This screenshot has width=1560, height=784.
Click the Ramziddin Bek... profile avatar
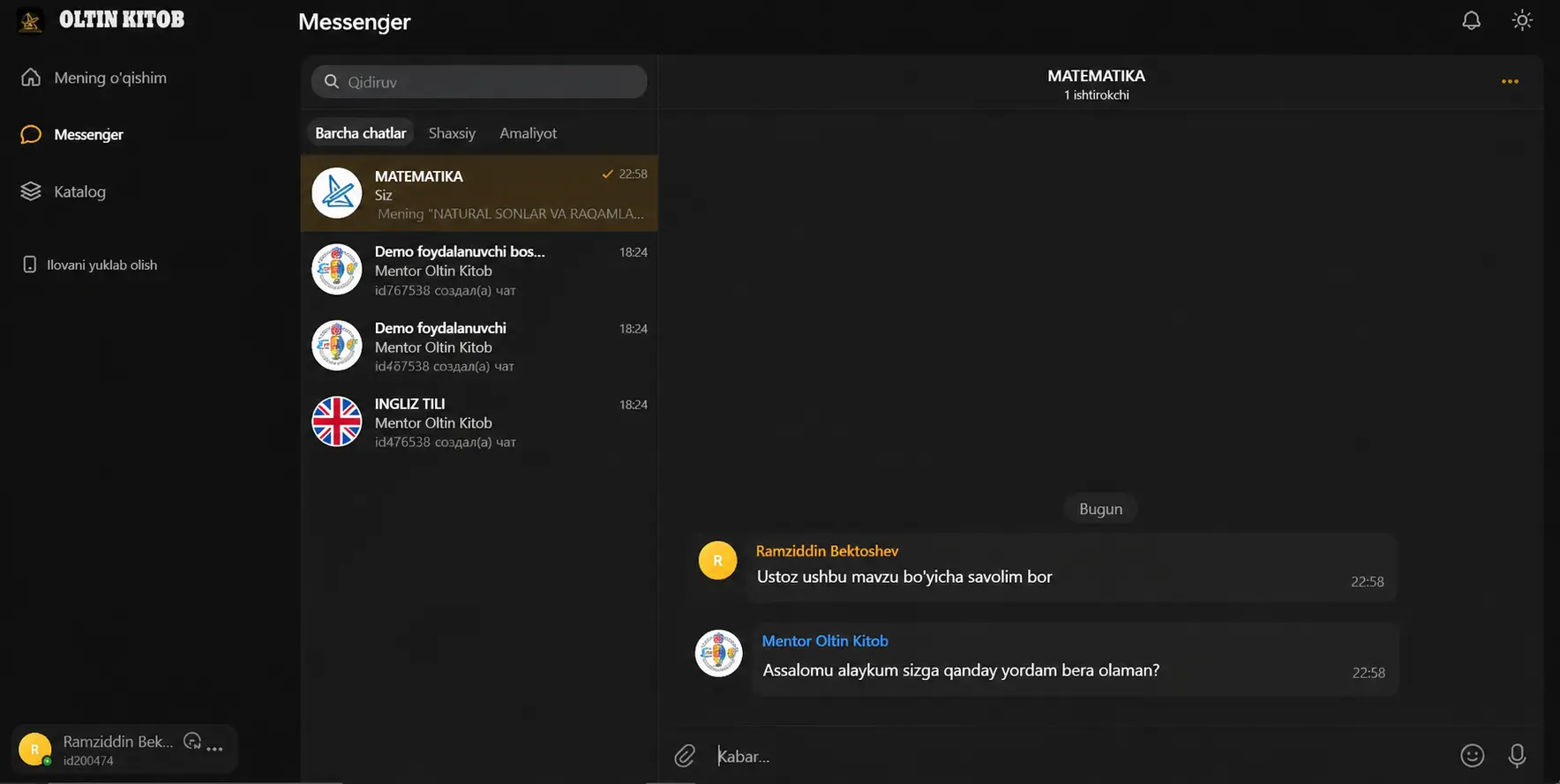tap(35, 750)
